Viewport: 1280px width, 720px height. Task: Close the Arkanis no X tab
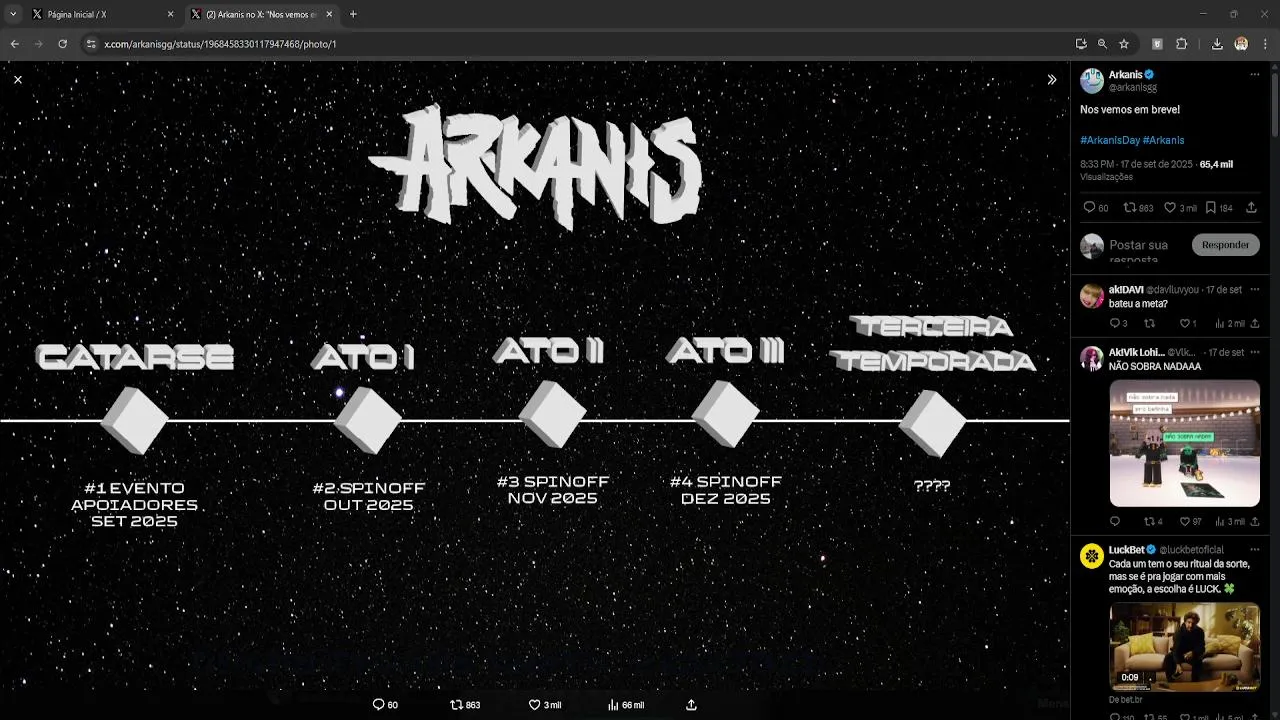(x=329, y=14)
